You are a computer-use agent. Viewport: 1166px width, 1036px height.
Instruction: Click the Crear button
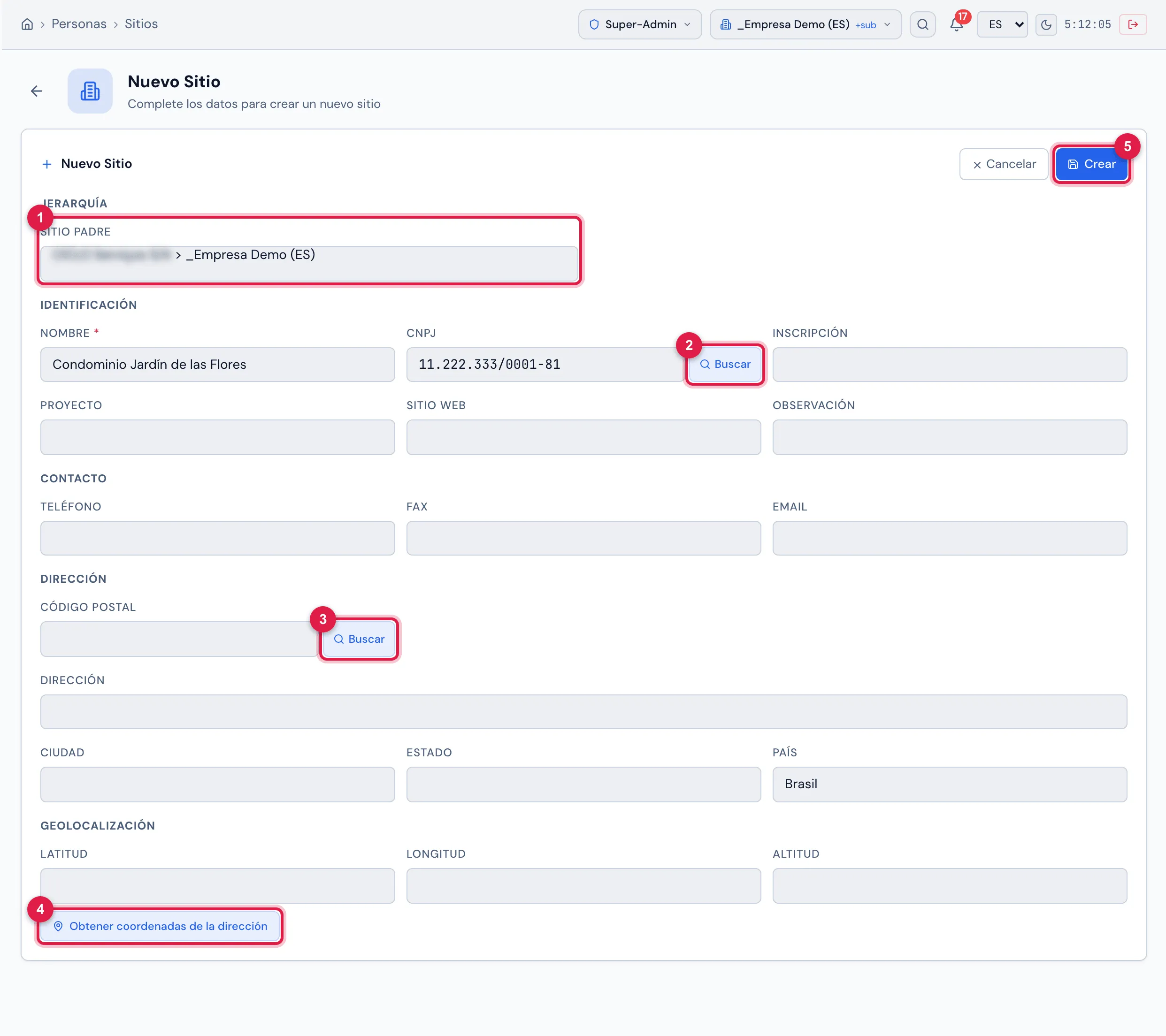point(1091,164)
